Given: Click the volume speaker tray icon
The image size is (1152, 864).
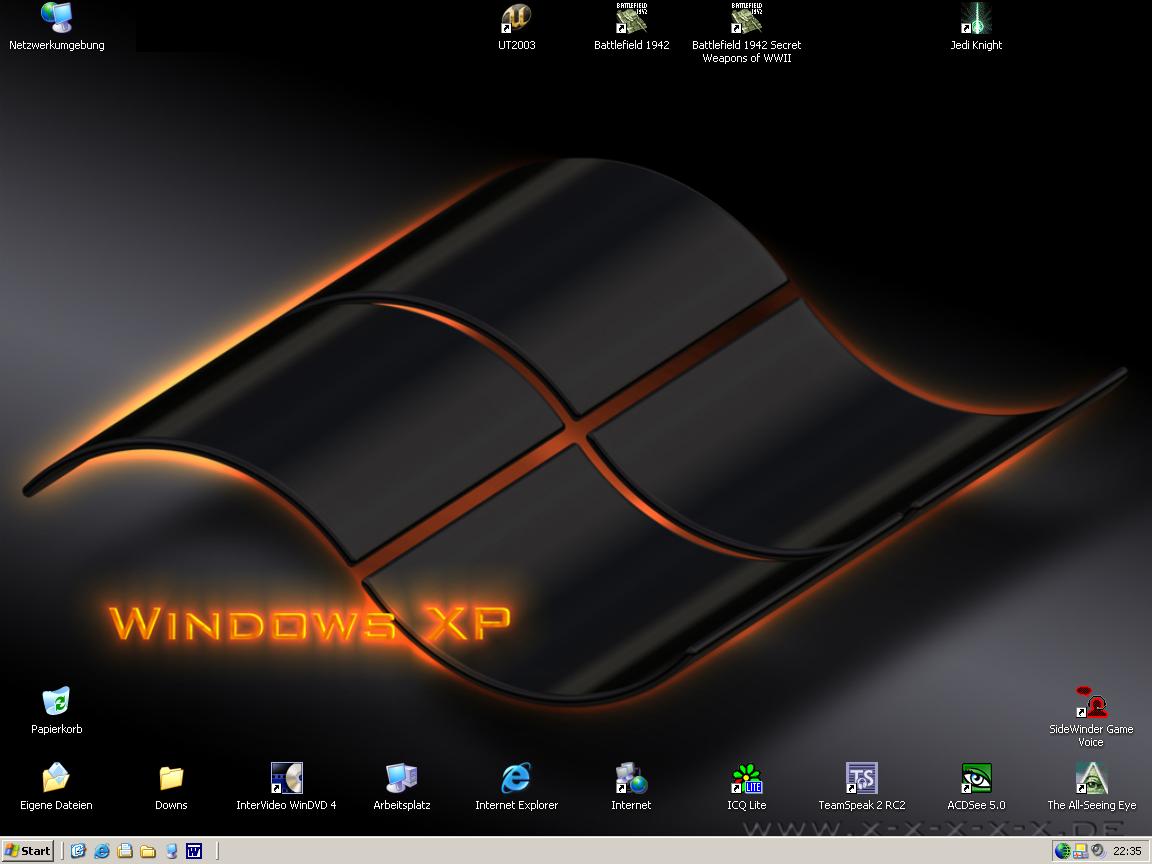Looking at the screenshot, I should pos(1098,851).
